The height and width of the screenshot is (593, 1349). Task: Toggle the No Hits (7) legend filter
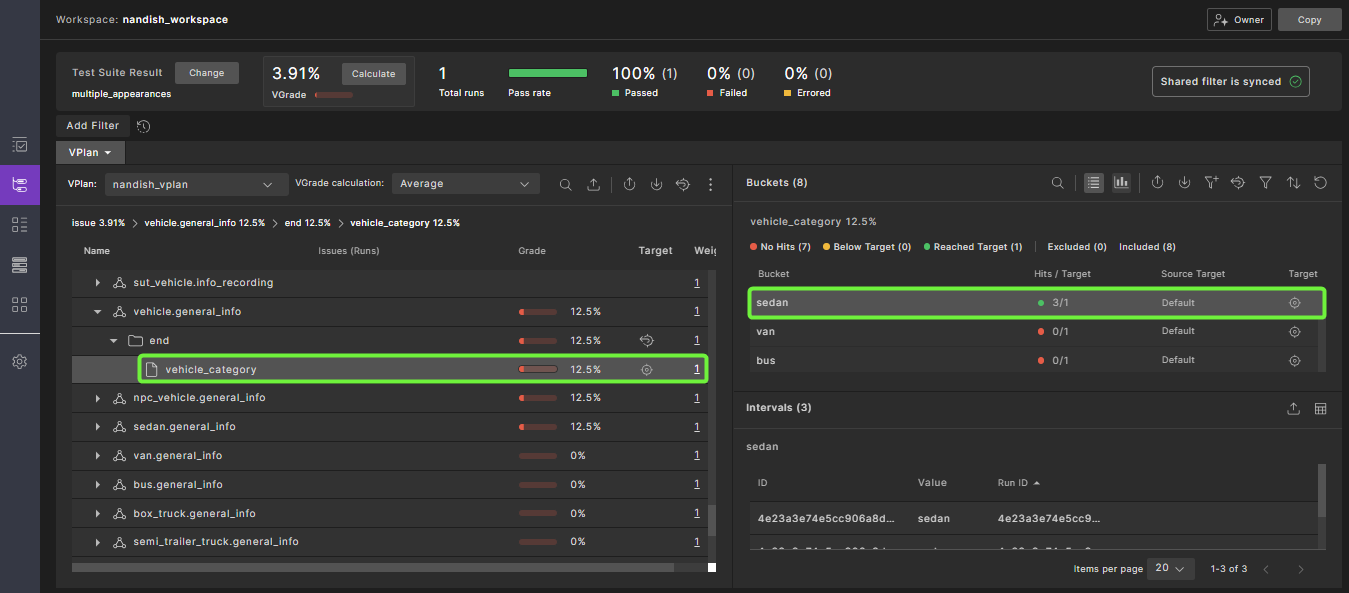779,247
